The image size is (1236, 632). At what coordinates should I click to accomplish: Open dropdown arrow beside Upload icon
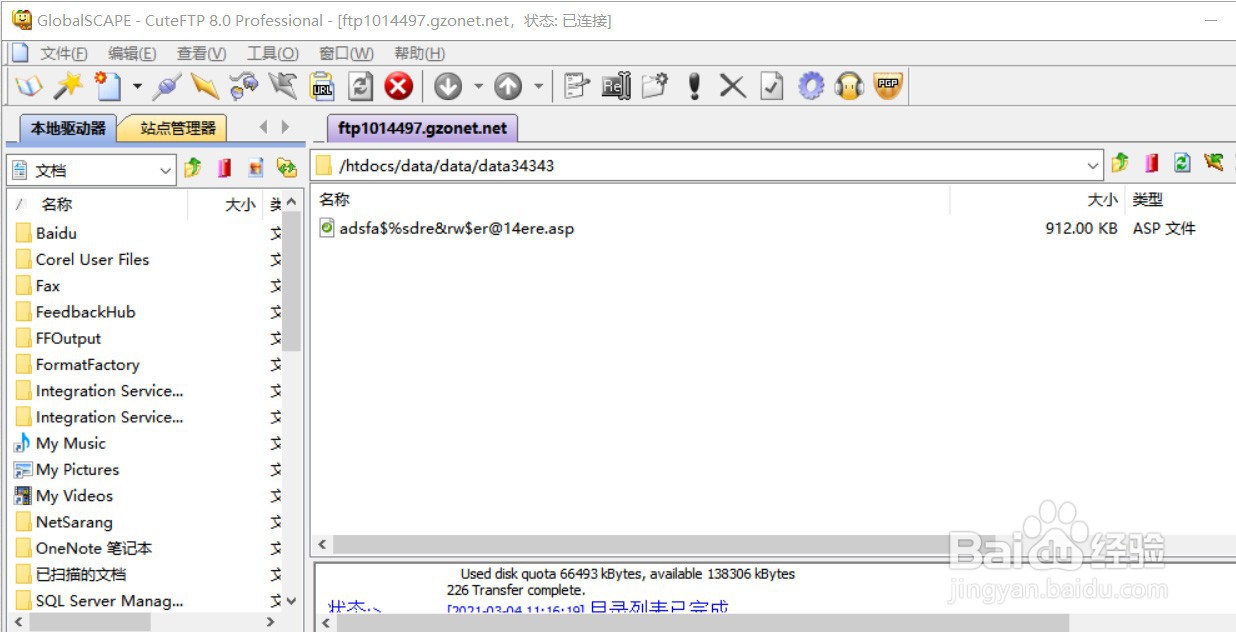click(x=538, y=87)
